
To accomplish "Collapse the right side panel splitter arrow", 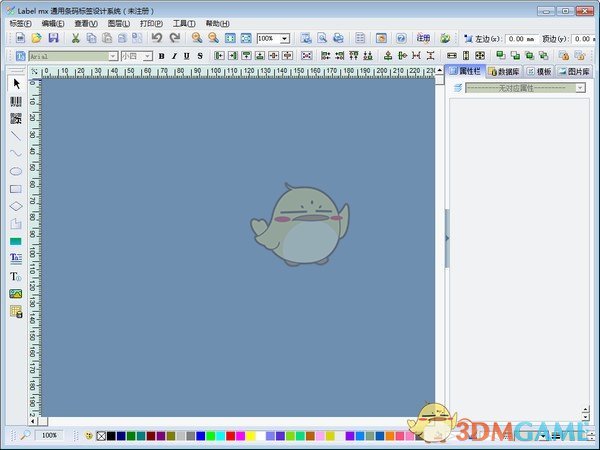I will coord(447,238).
